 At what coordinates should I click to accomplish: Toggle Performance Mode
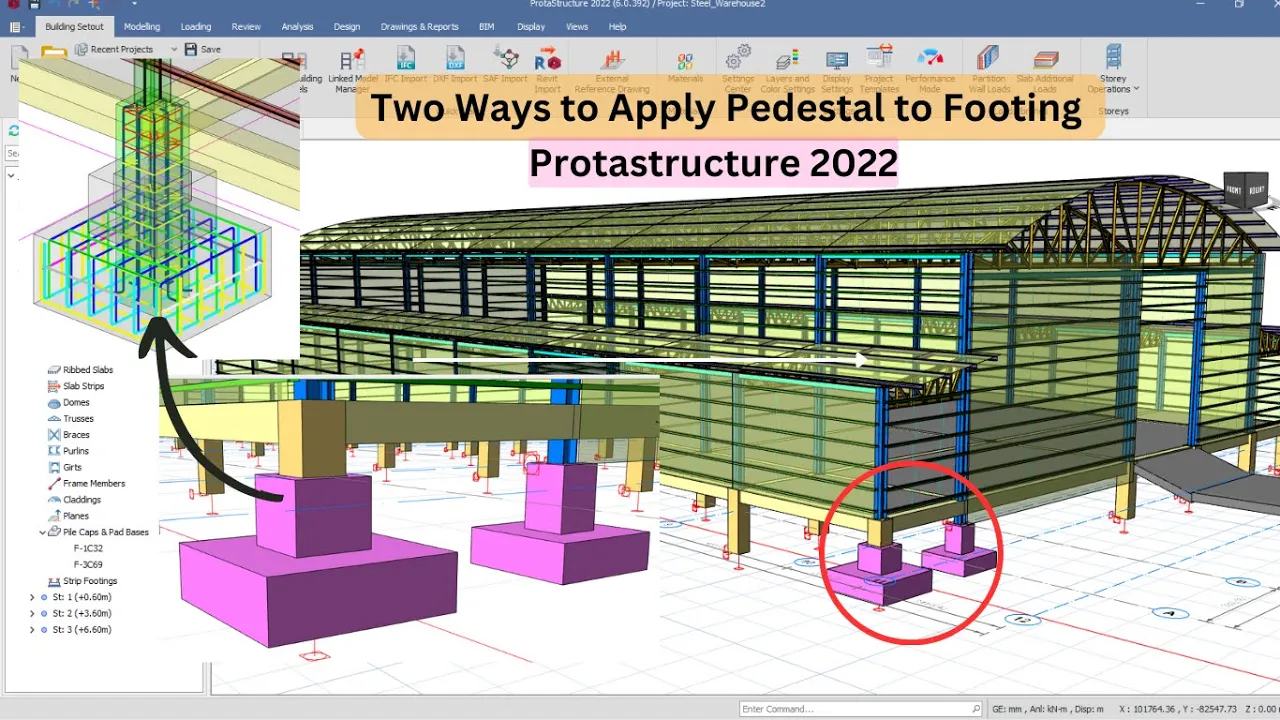pos(930,70)
